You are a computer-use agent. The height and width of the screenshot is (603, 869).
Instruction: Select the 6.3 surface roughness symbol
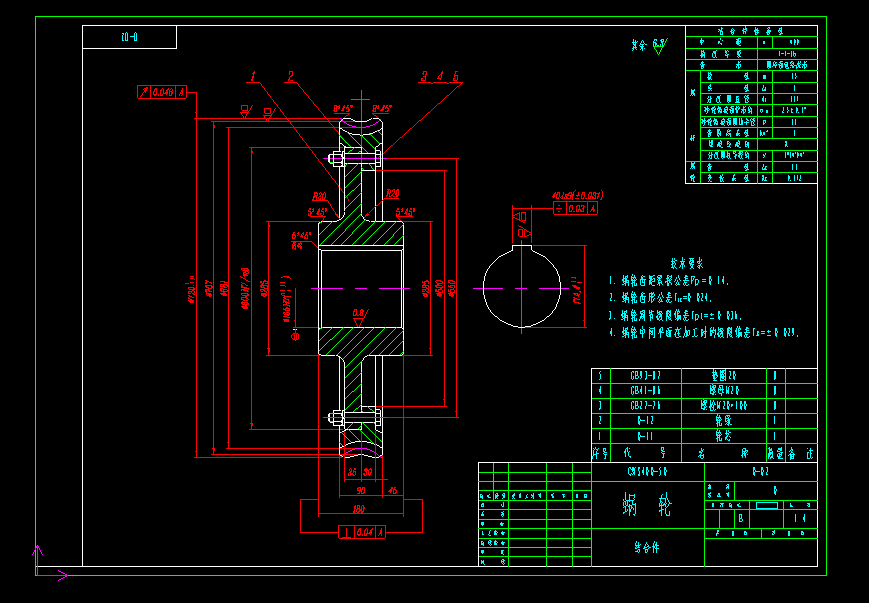pos(660,45)
